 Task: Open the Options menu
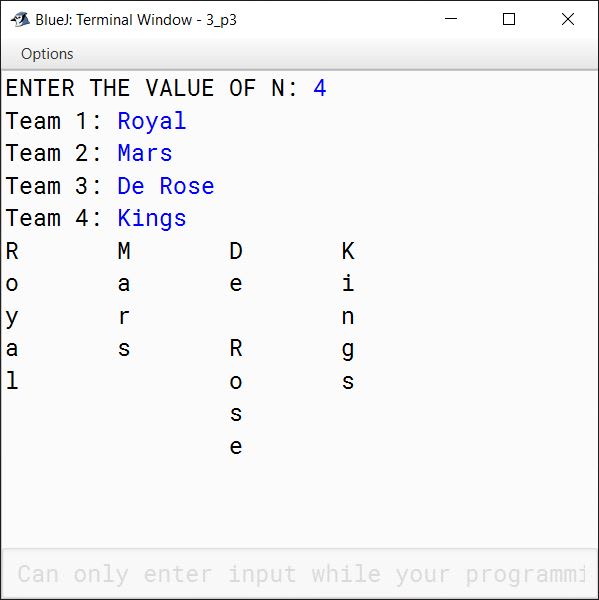47,54
